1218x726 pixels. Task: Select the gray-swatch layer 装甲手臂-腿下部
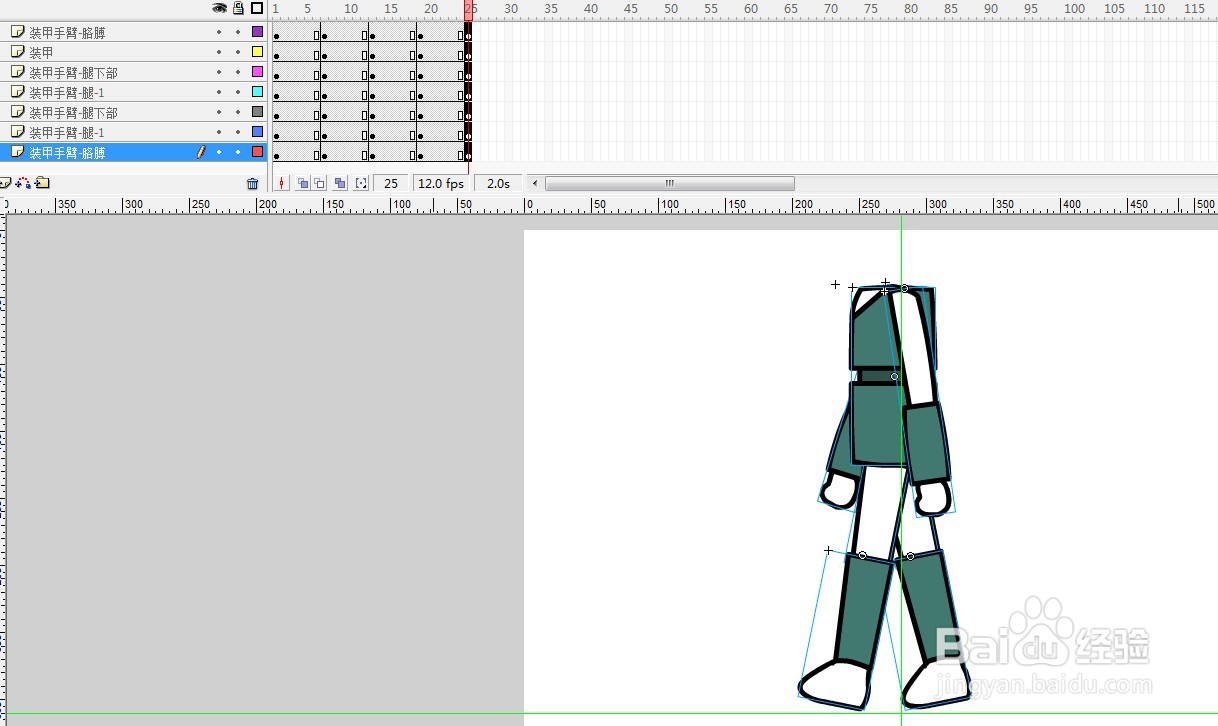pyautogui.click(x=73, y=112)
